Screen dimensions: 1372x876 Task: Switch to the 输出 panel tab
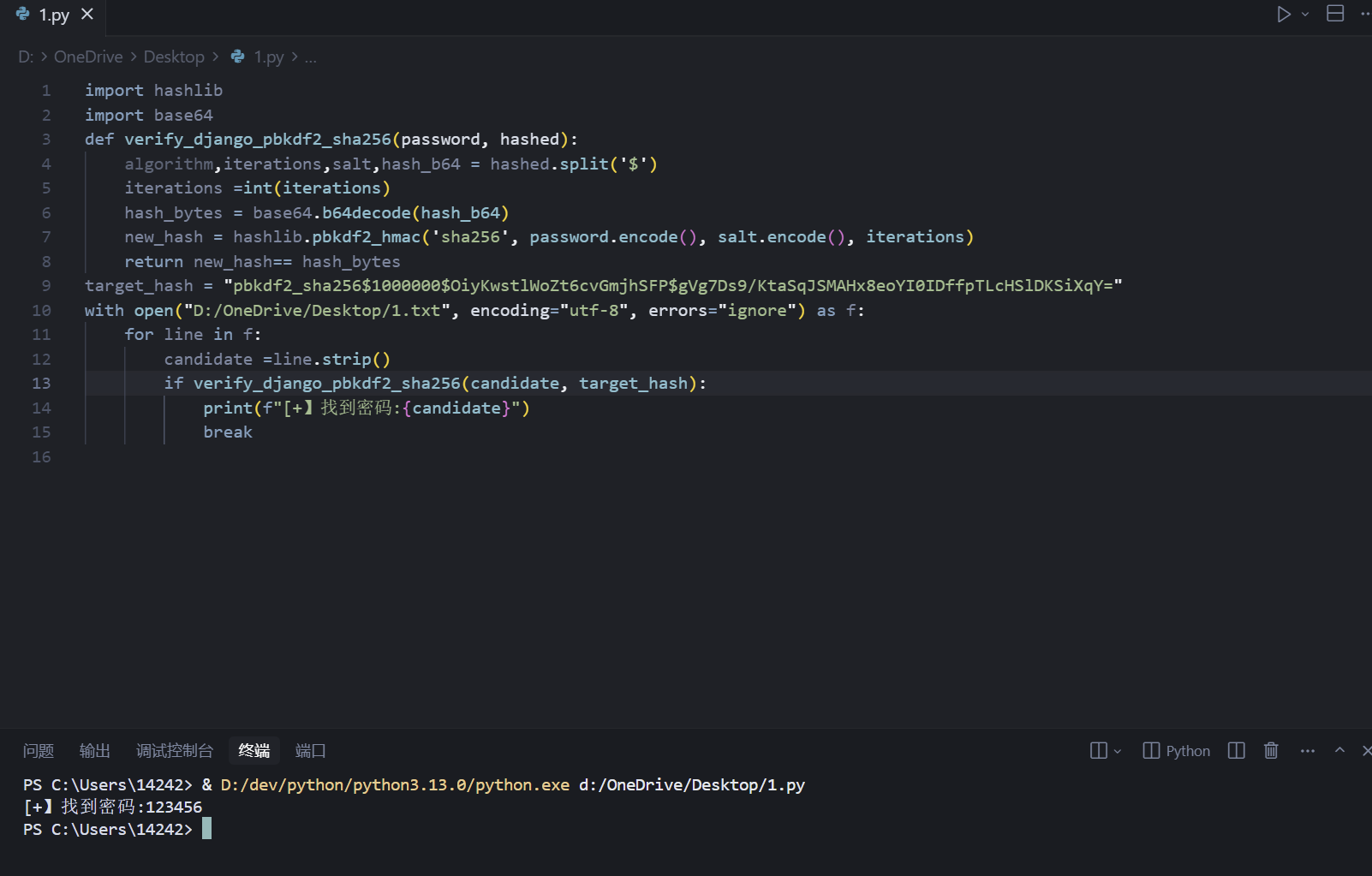[x=95, y=751]
